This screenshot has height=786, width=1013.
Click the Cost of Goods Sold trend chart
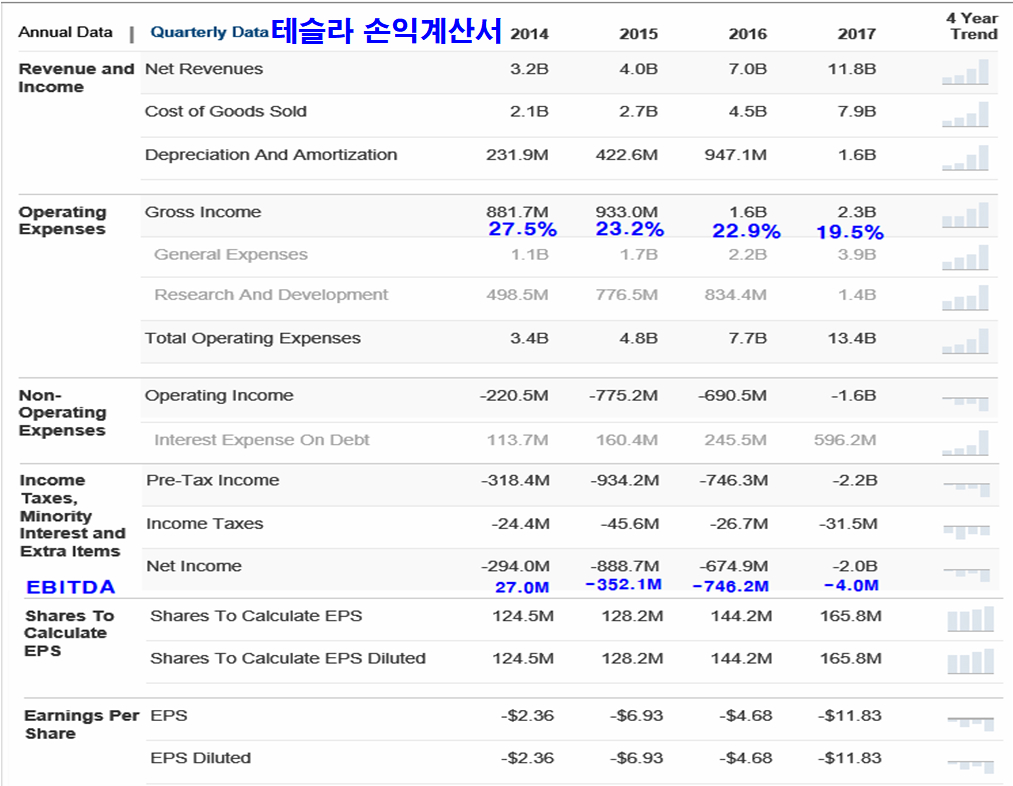(x=965, y=114)
